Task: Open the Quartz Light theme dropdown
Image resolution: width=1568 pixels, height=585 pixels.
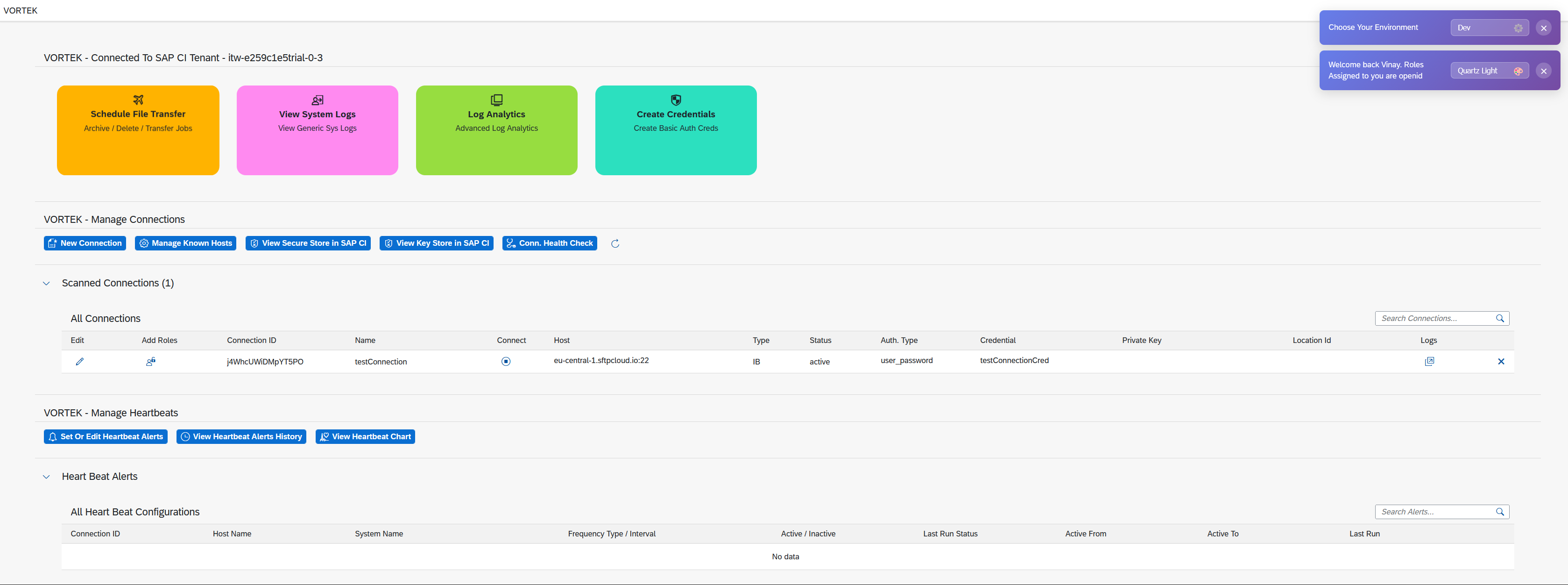Action: click(x=1488, y=71)
